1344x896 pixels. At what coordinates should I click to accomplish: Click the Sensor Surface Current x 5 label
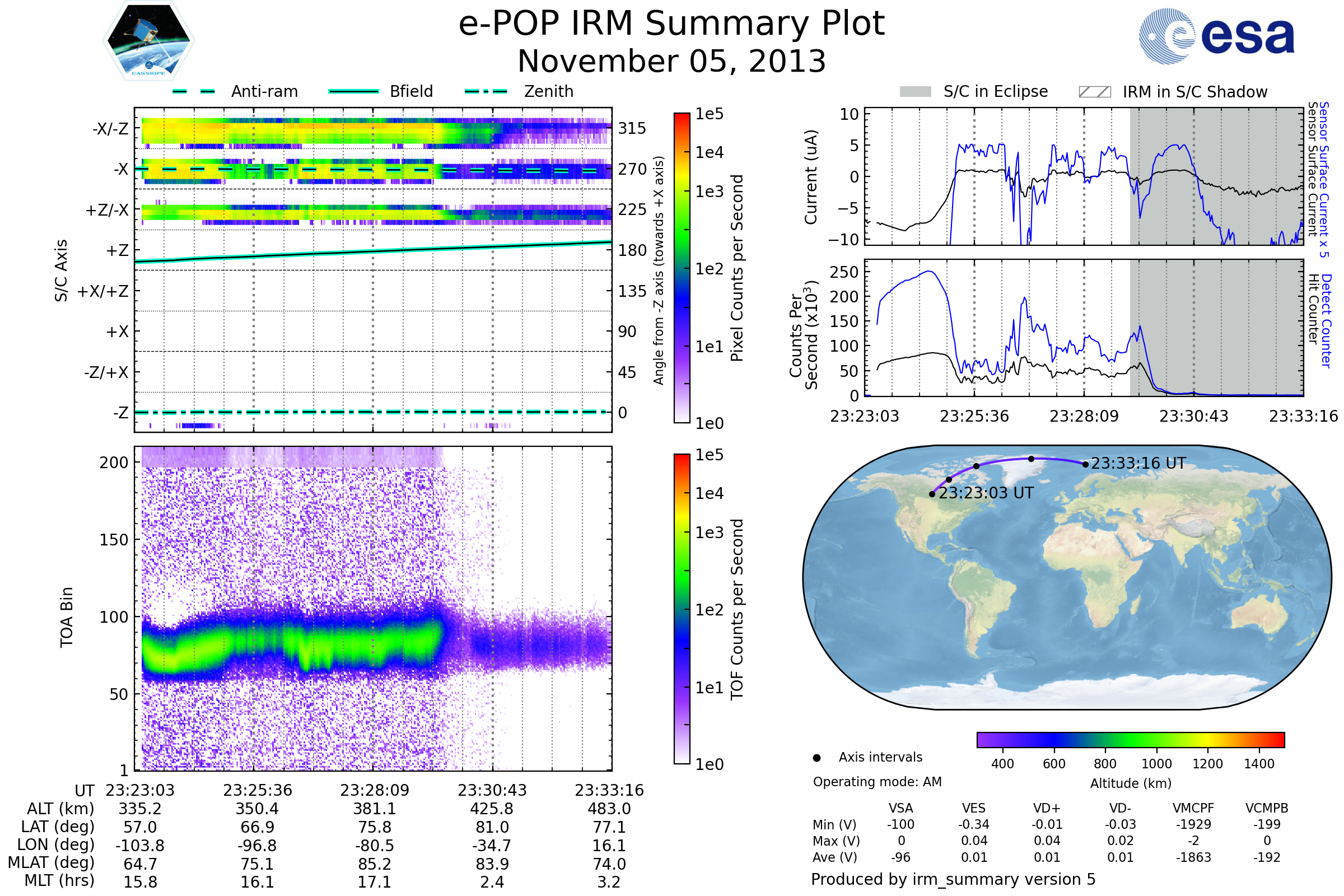pyautogui.click(x=1324, y=179)
